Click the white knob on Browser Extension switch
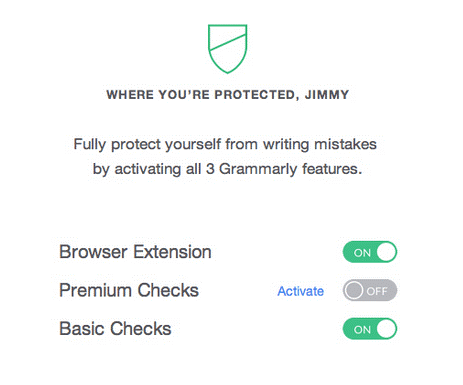 [386, 252]
